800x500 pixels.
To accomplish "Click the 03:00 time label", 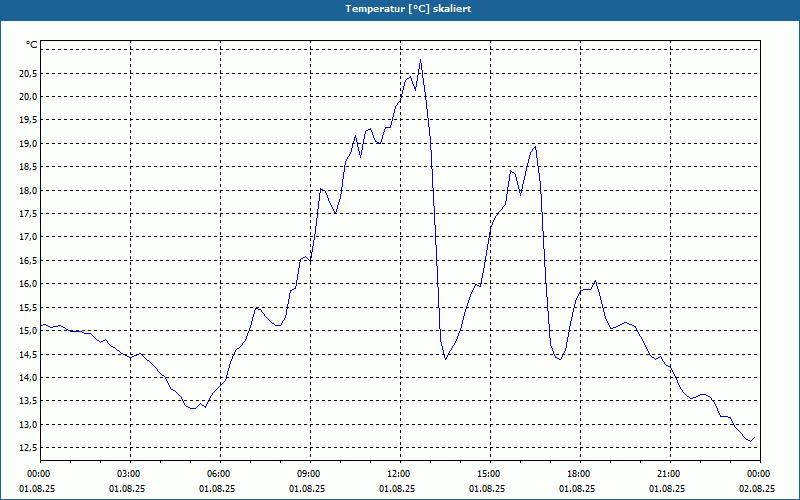I will 131,474.
